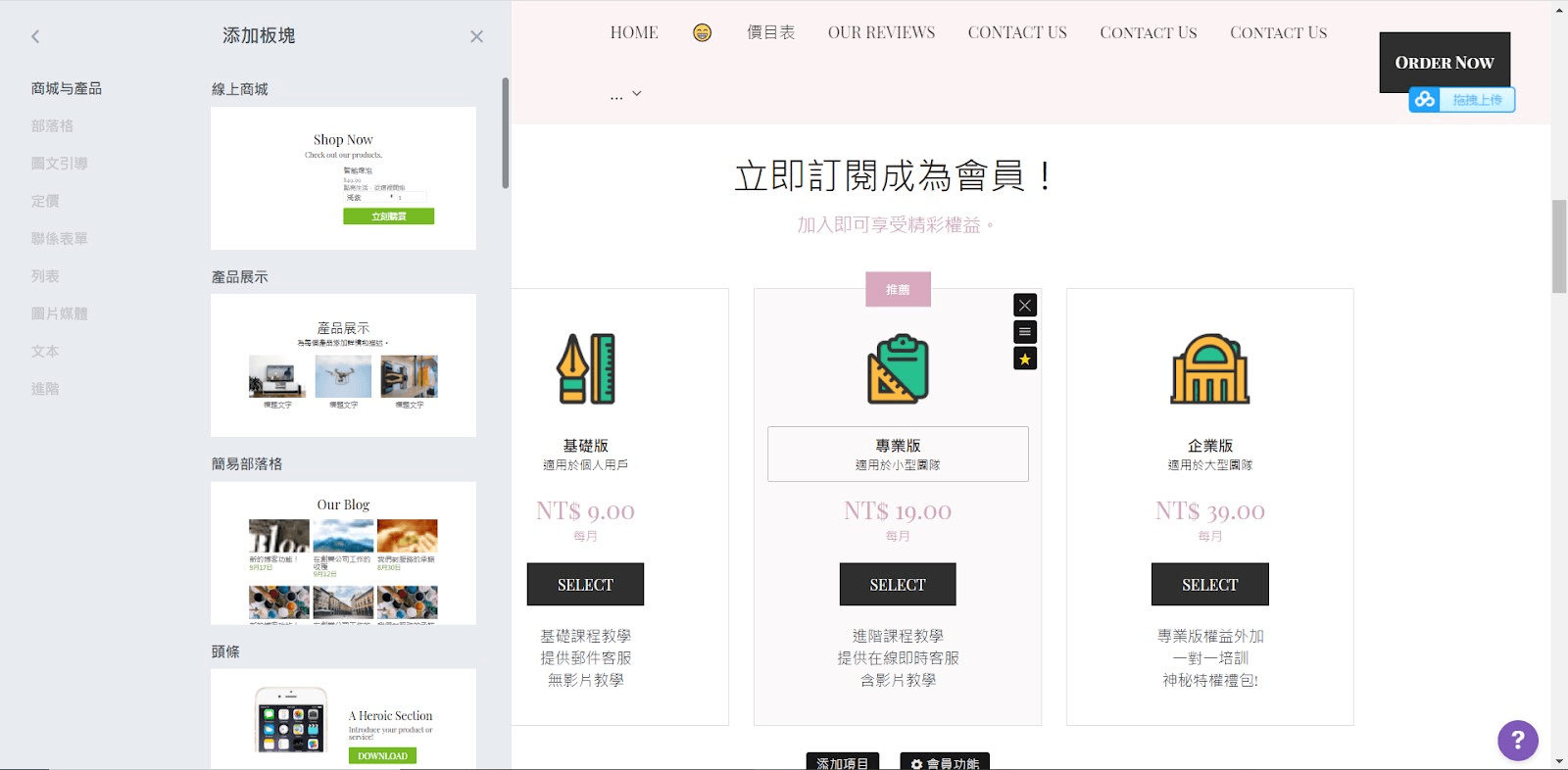Add the 產品展示 section thumbnail
This screenshot has height=770, width=1568.
[343, 365]
